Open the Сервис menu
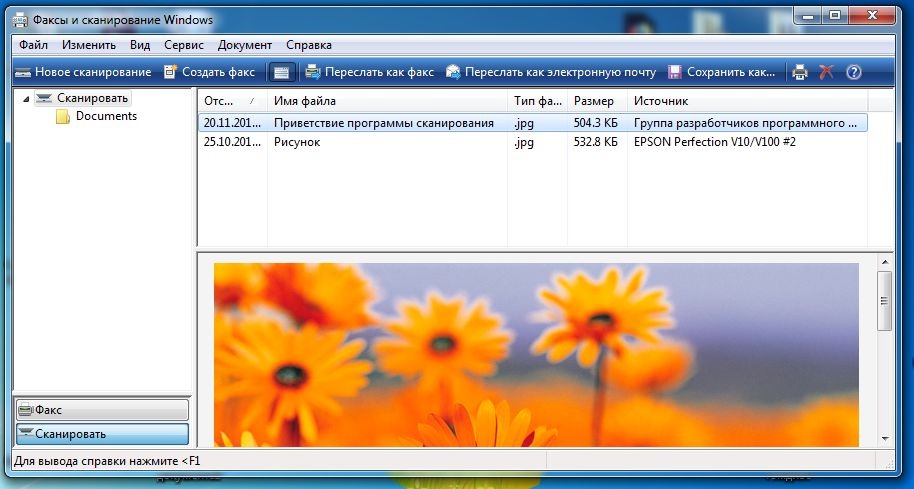Viewport: 914px width, 489px height. (184, 45)
